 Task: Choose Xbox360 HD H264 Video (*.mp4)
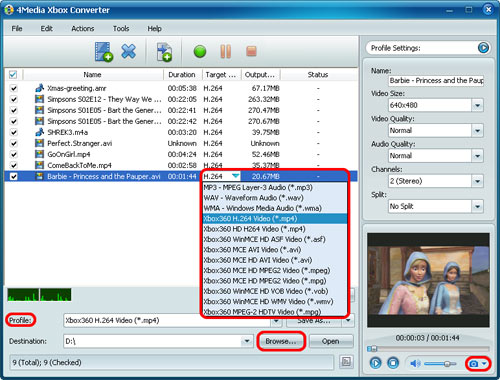click(275, 229)
